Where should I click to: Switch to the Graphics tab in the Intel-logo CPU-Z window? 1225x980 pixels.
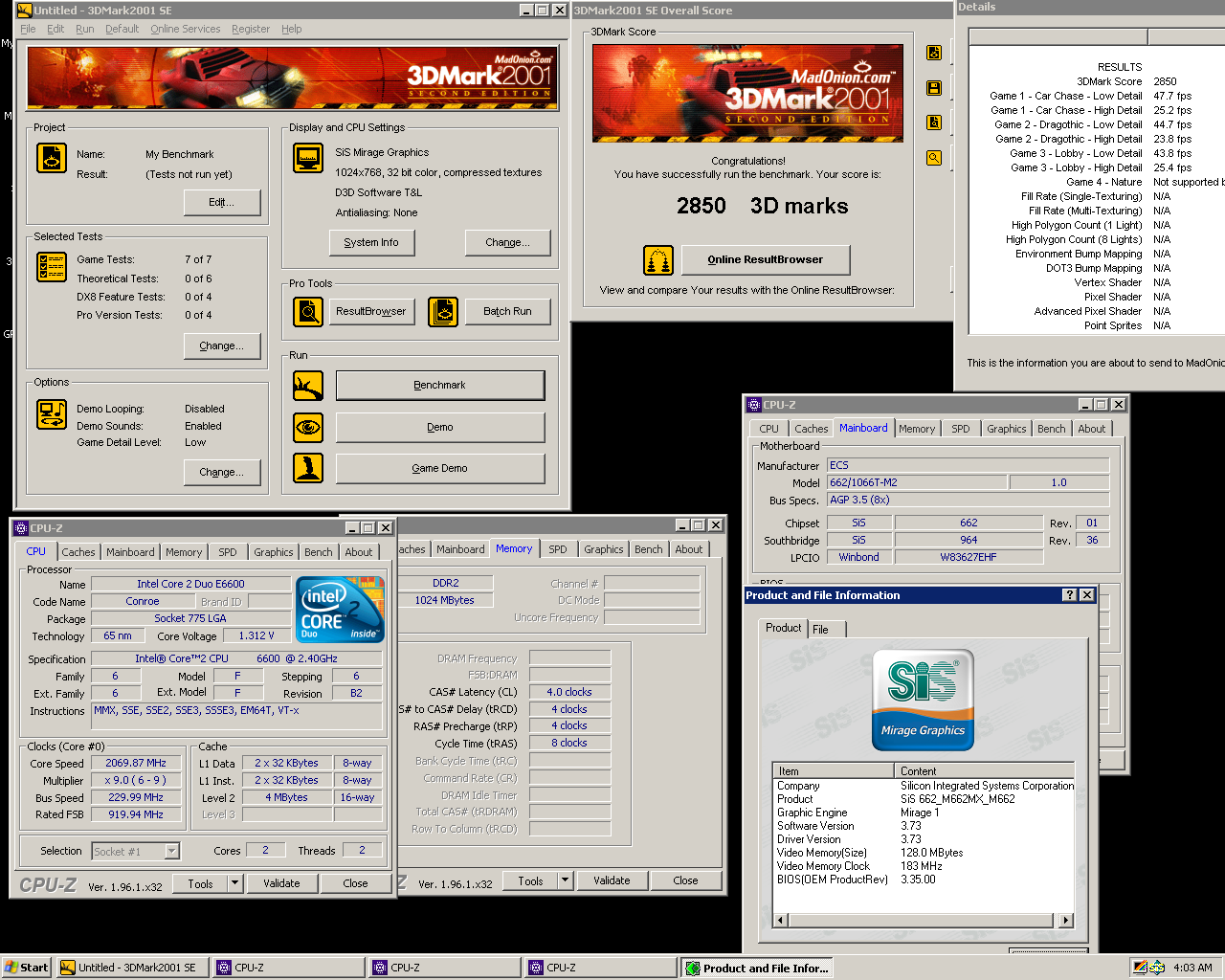274,552
